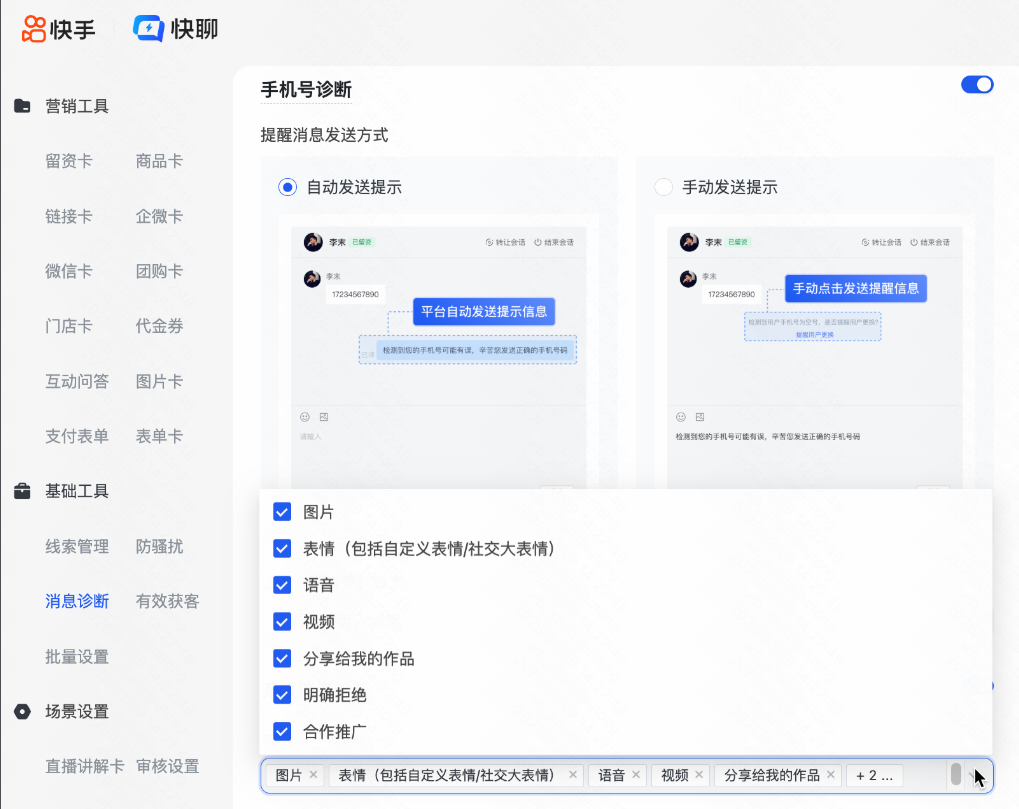The width and height of the screenshot is (1019, 809).
Task: Open the 链接卡 menu item
Action: tap(68, 216)
